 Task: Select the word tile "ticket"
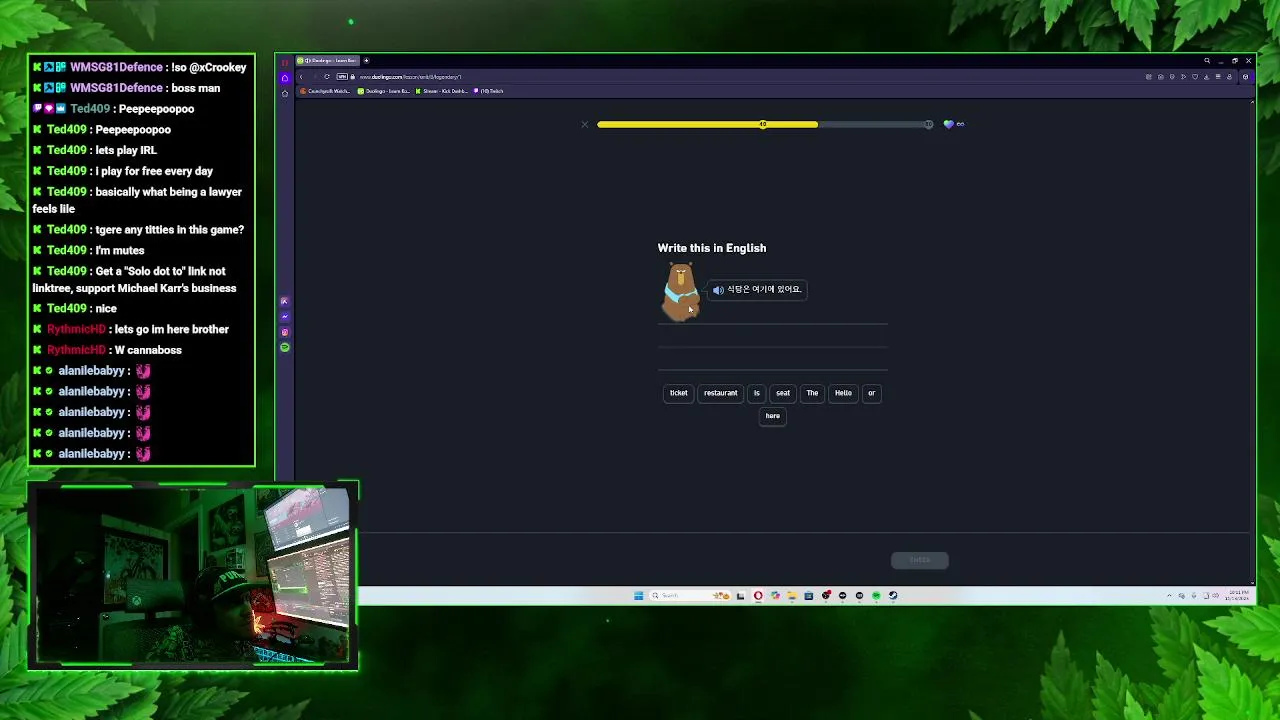click(679, 393)
